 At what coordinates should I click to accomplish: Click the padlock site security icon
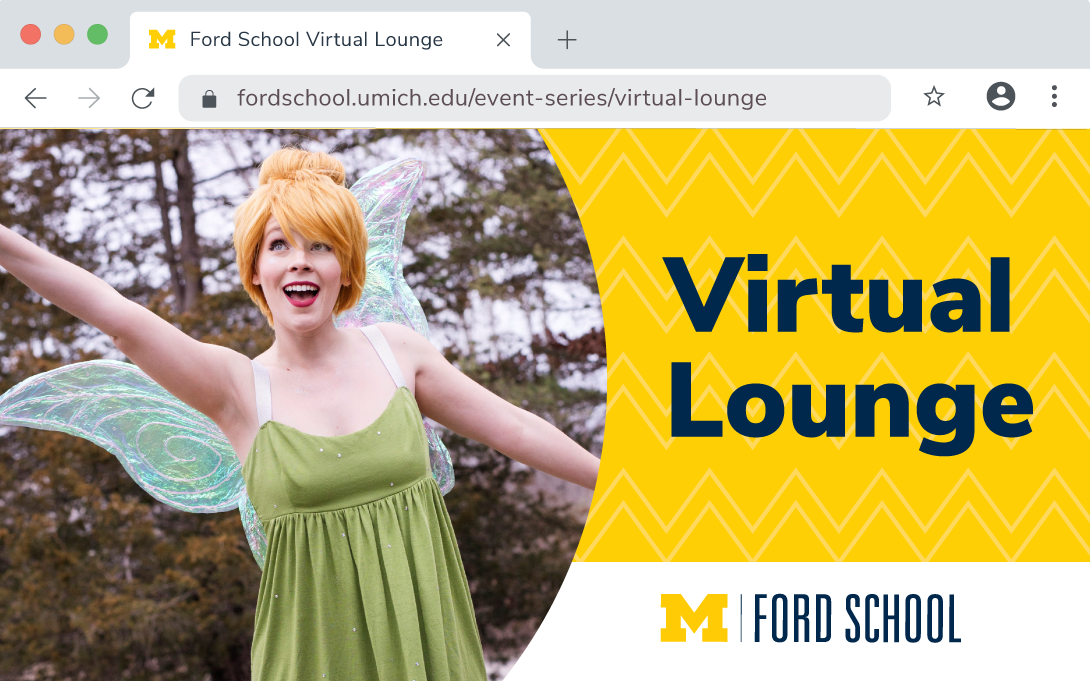coord(209,99)
